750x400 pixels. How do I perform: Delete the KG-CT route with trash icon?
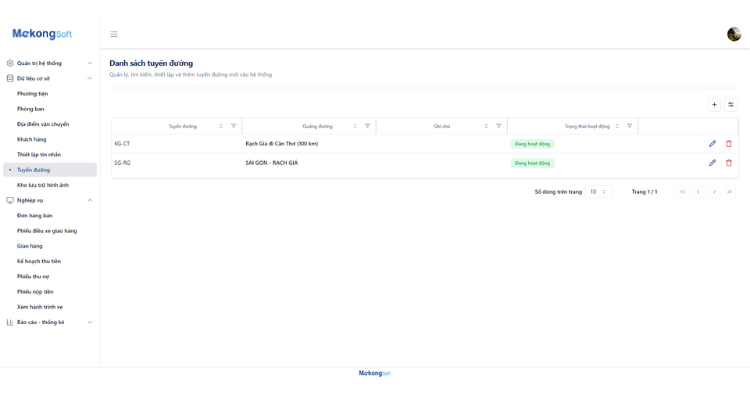pyautogui.click(x=728, y=144)
